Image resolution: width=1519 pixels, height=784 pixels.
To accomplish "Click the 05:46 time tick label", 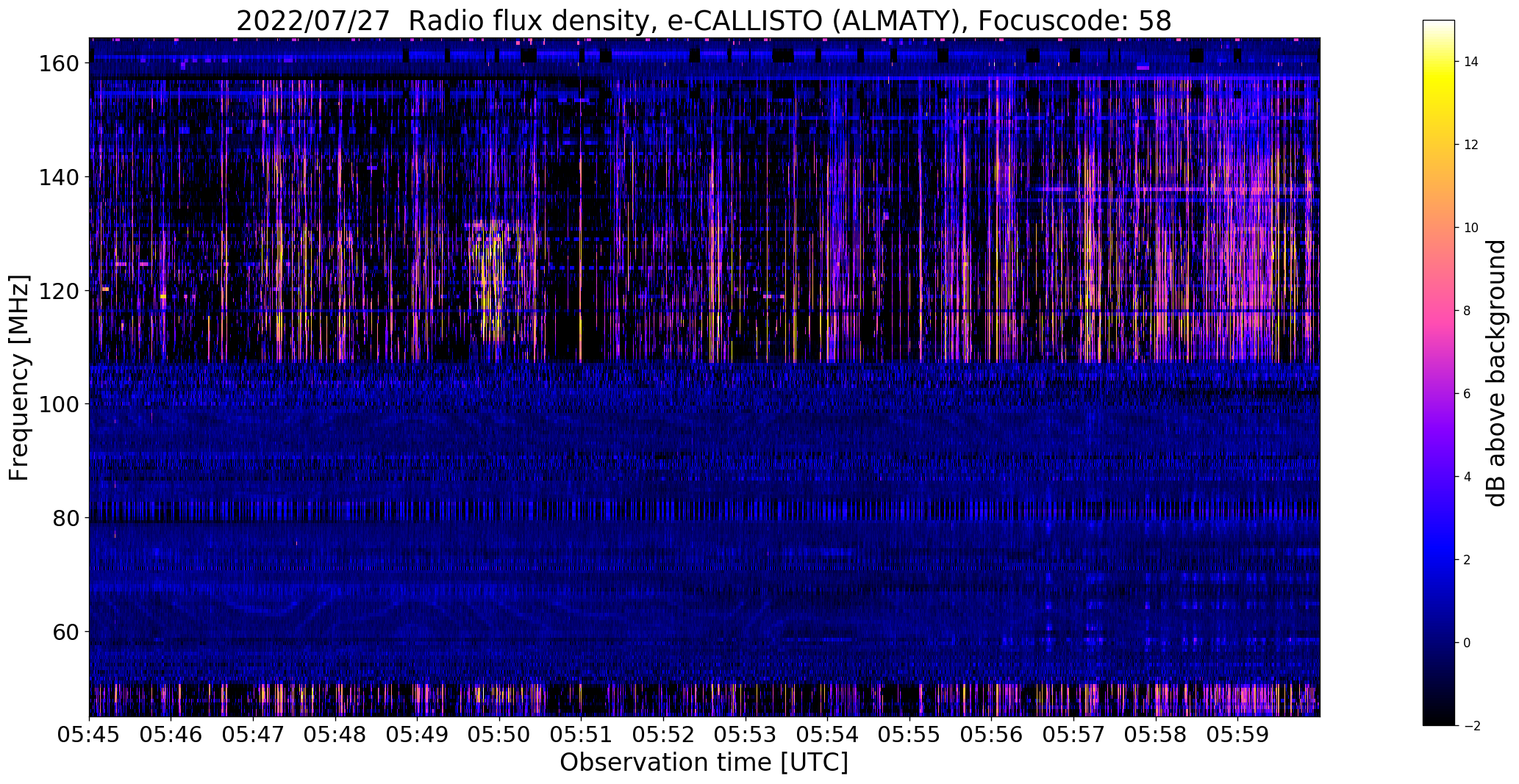I will pos(171,734).
